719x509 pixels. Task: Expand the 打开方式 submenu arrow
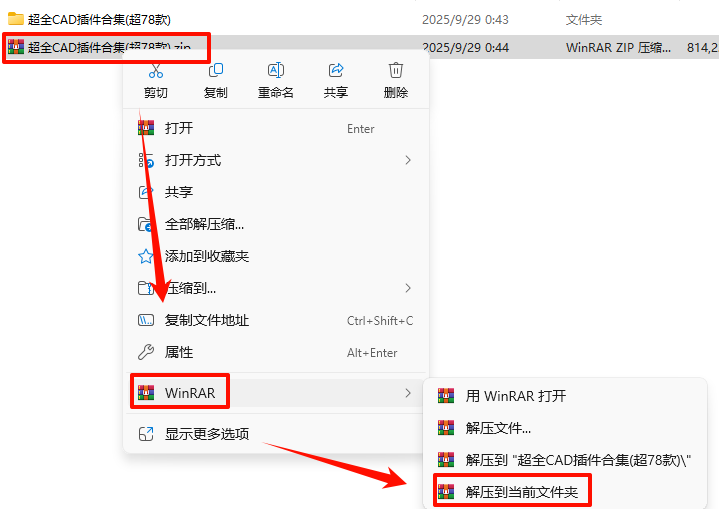coord(408,160)
